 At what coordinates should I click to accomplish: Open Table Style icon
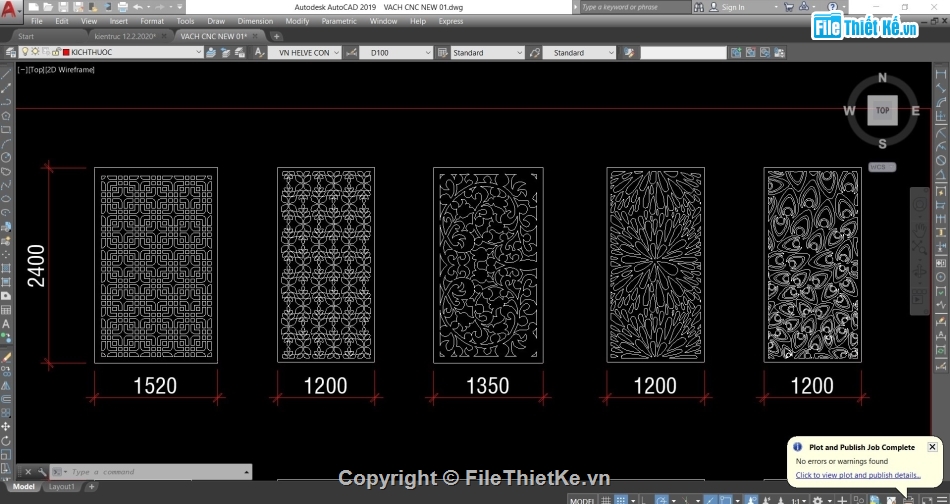(442, 53)
